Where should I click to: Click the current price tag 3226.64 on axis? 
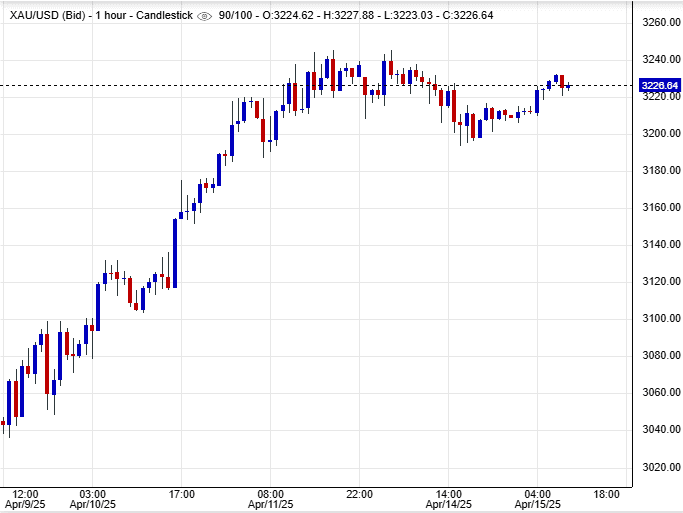(658, 86)
